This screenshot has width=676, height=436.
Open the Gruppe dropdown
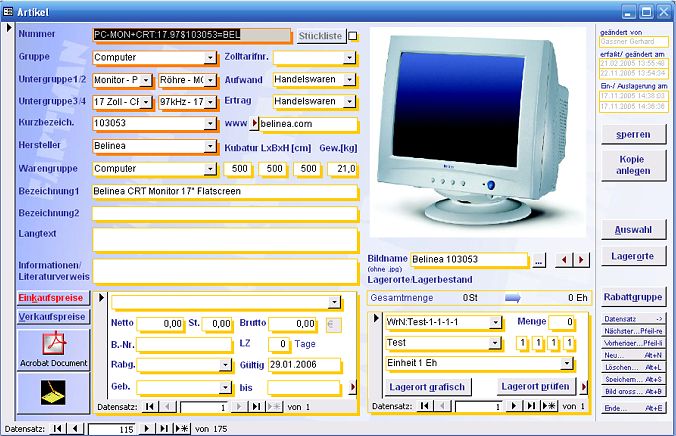210,57
